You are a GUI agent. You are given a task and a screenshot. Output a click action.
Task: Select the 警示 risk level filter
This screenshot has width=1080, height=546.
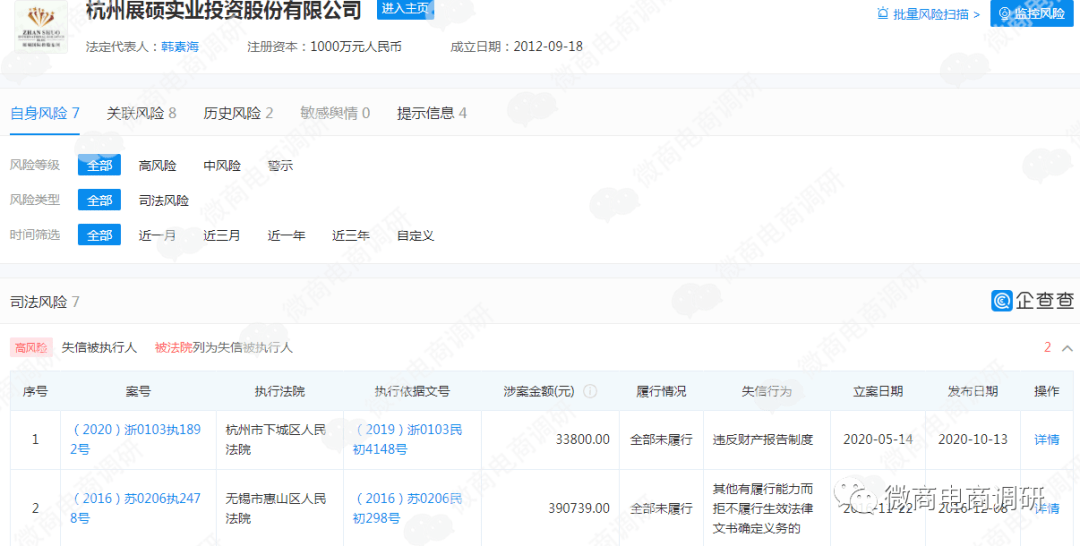coord(280,166)
